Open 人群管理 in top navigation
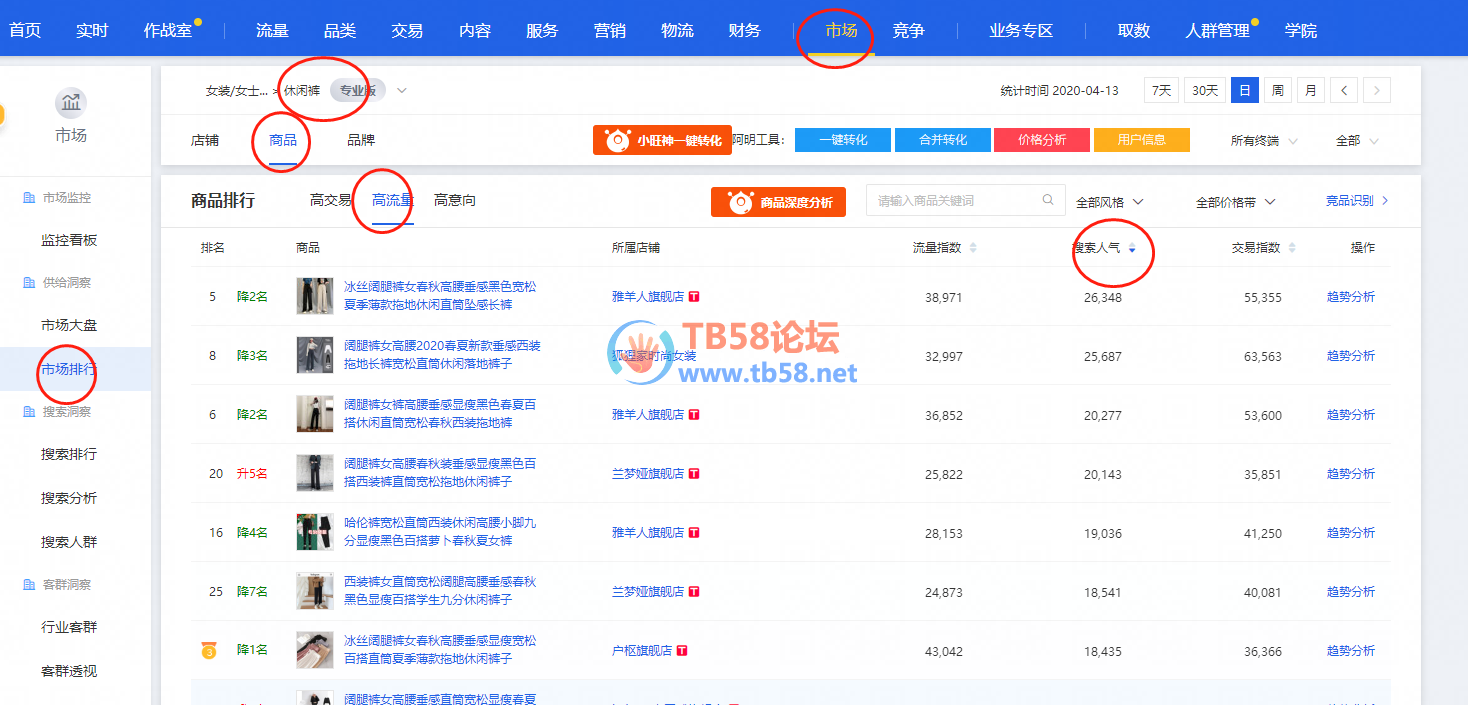Viewport: 1468px width, 705px height. coord(1218,31)
